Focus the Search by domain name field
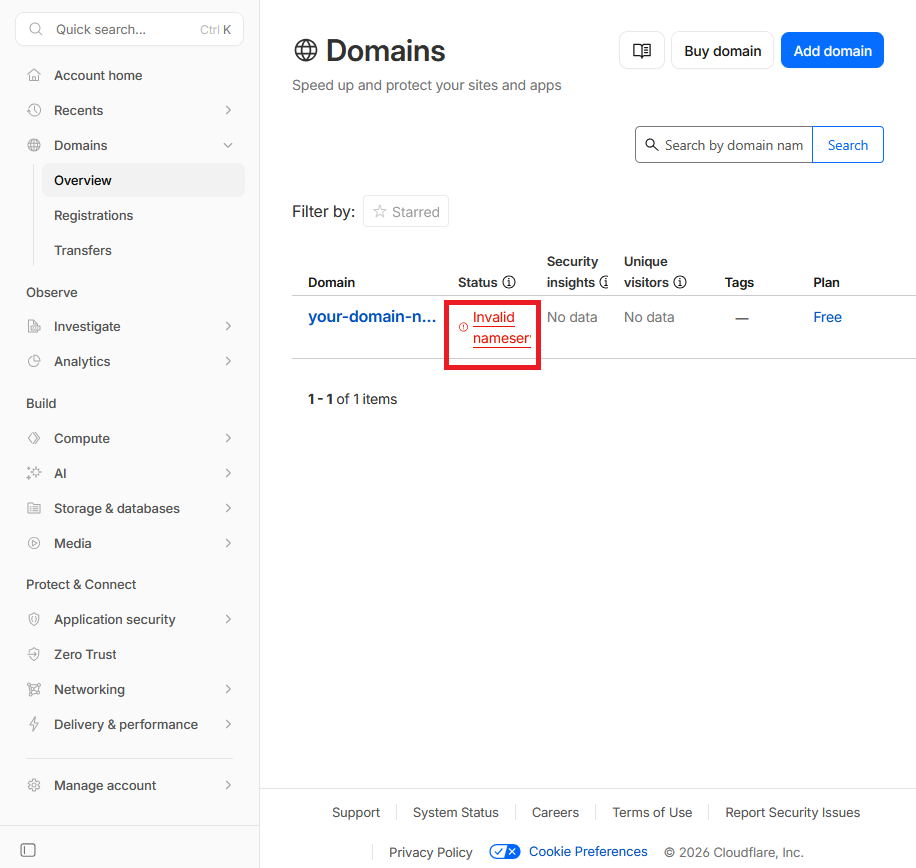Screen dimensions: 916x868 point(724,145)
